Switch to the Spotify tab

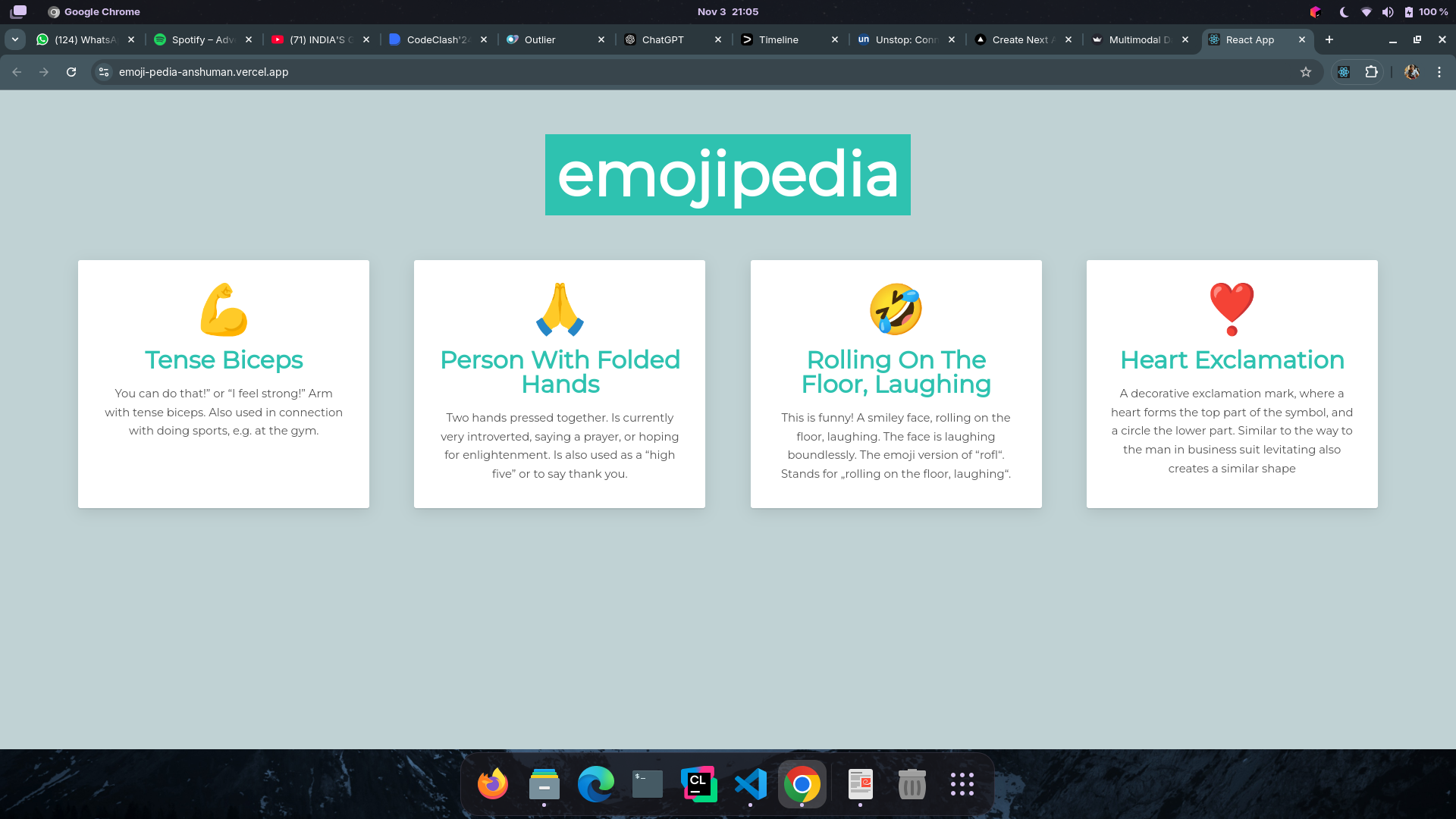click(199, 39)
